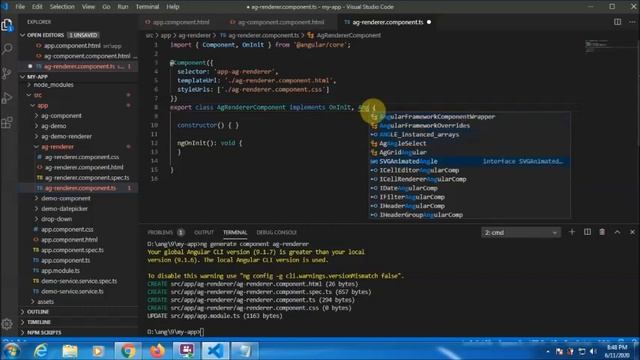640x360 pixels.
Task: Open the Terminal menu
Action: tap(147, 7)
